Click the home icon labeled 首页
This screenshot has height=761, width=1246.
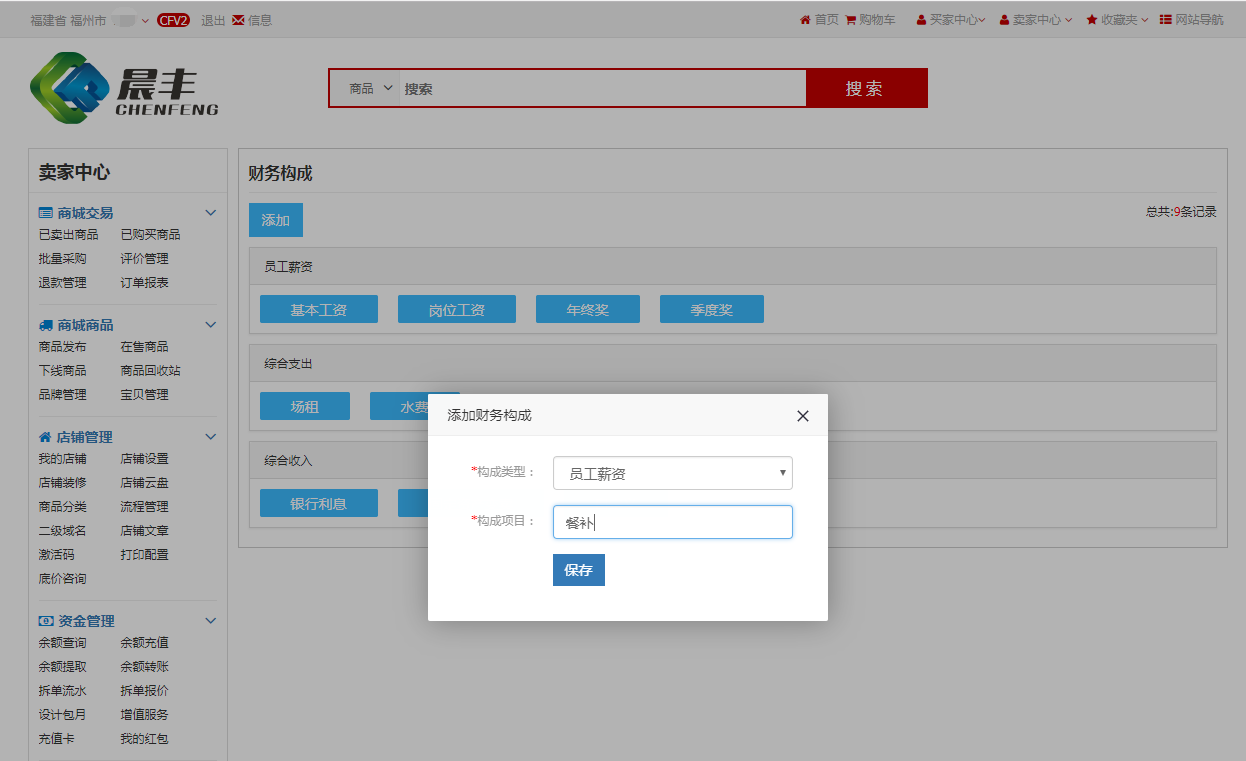click(x=819, y=20)
